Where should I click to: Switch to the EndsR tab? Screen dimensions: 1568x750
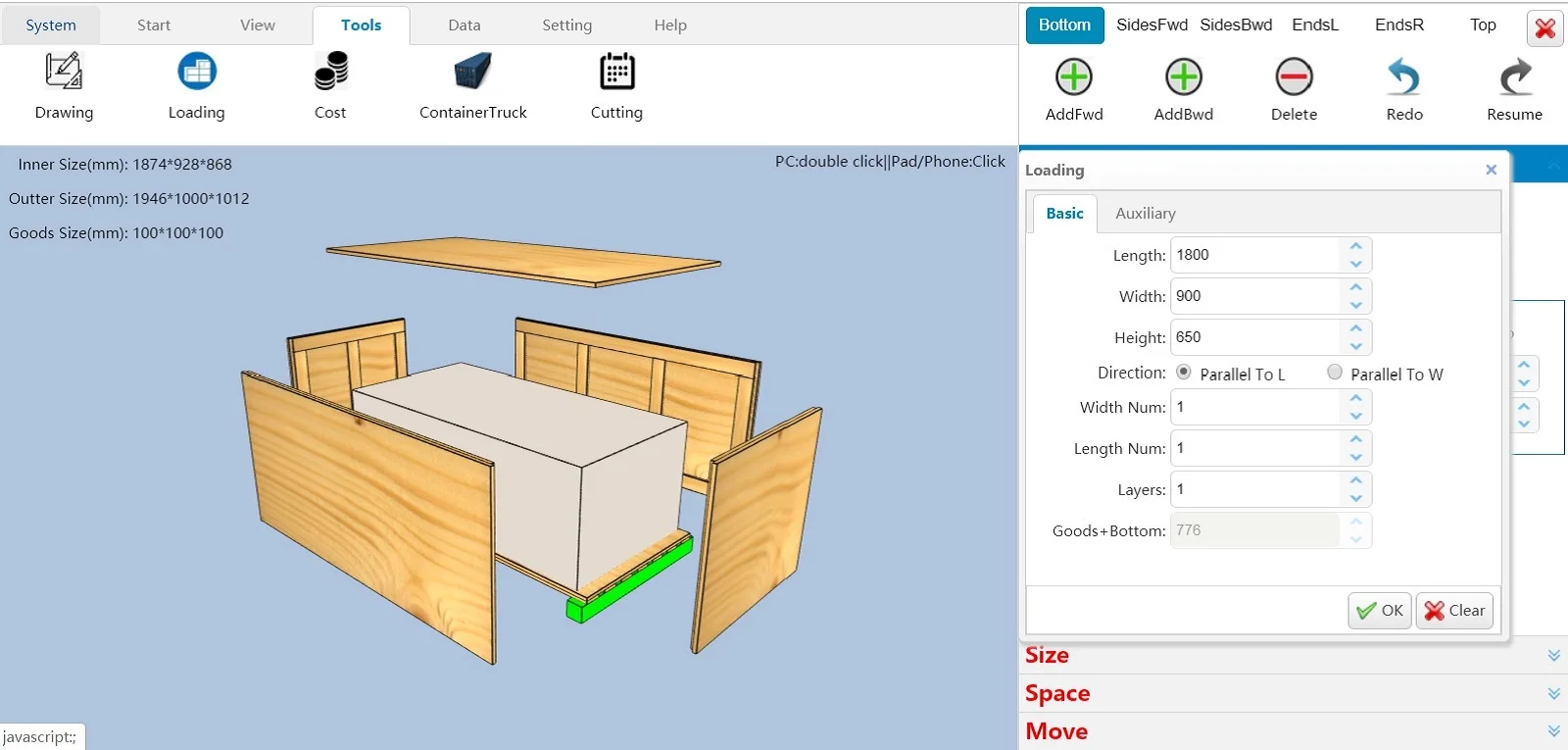click(x=1399, y=25)
